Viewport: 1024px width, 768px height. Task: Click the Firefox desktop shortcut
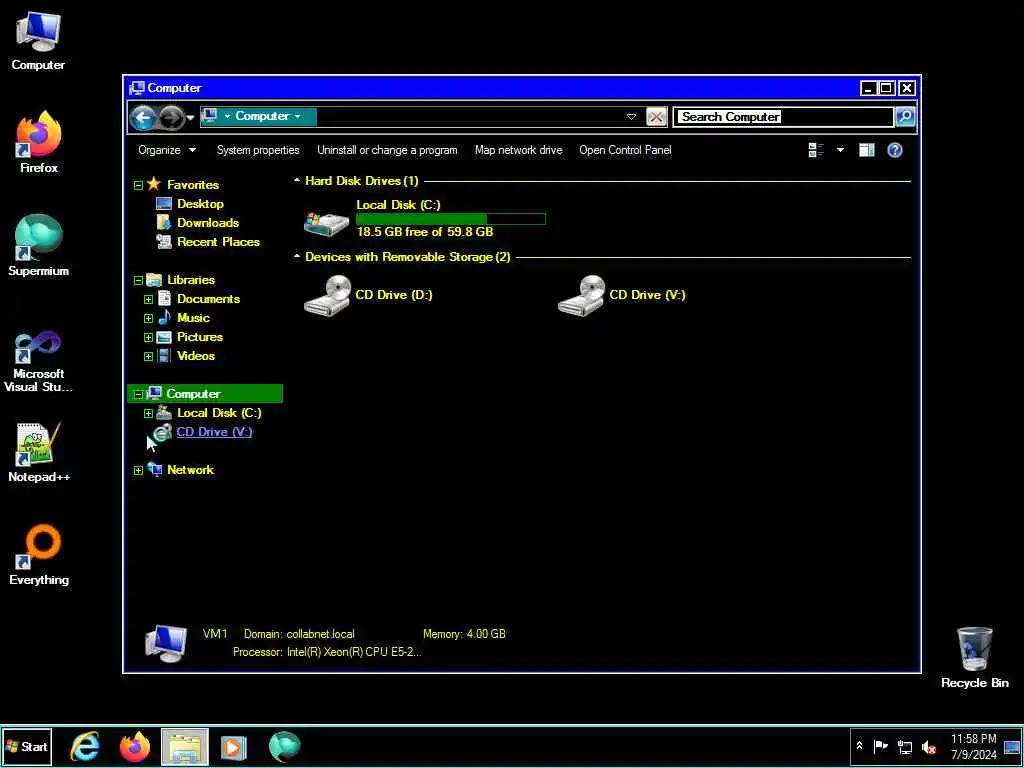(x=39, y=142)
